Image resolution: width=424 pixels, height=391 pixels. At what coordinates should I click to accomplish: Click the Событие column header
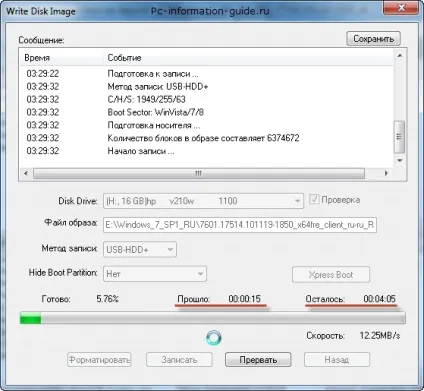(248, 58)
